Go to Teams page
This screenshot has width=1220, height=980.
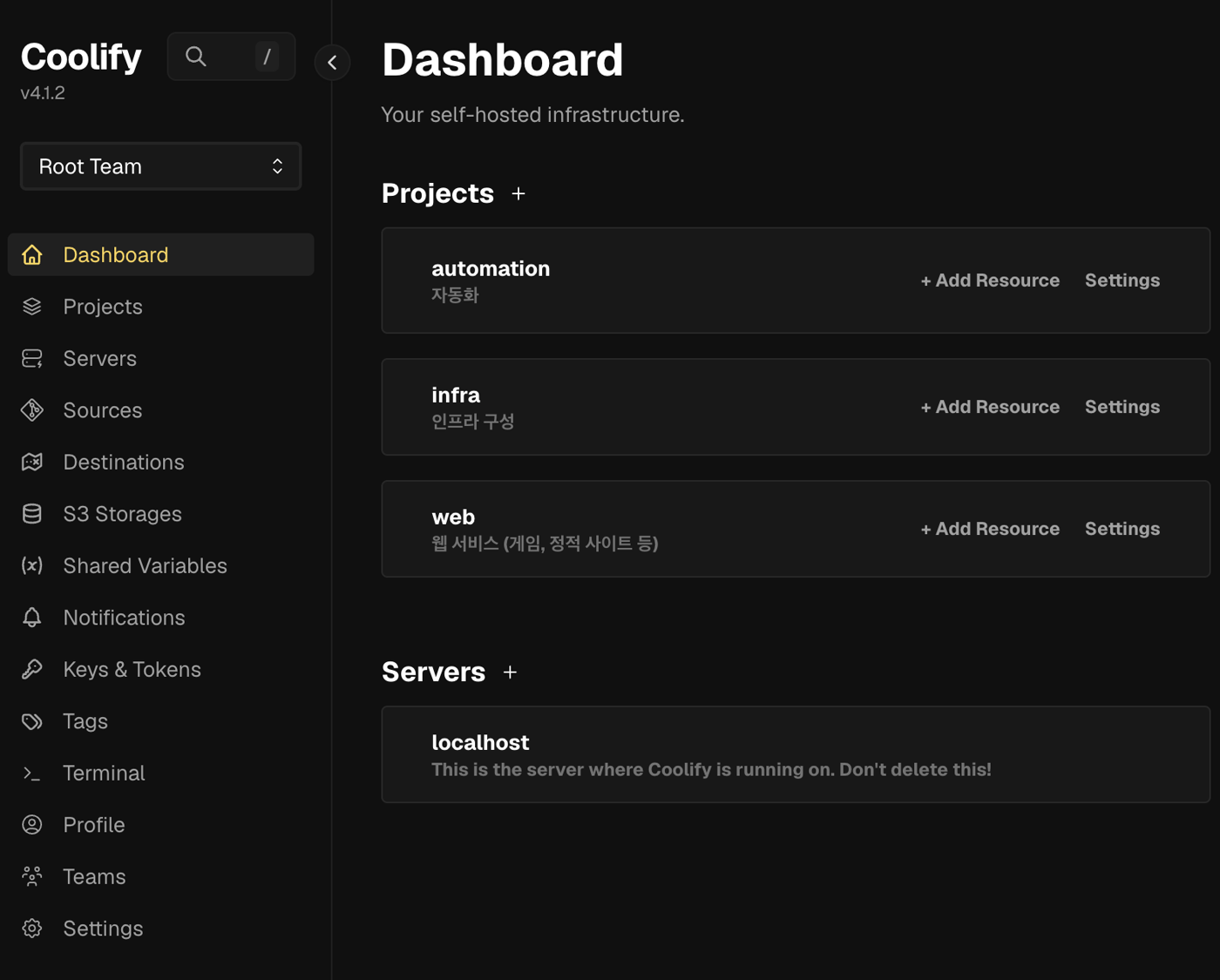(x=161, y=876)
